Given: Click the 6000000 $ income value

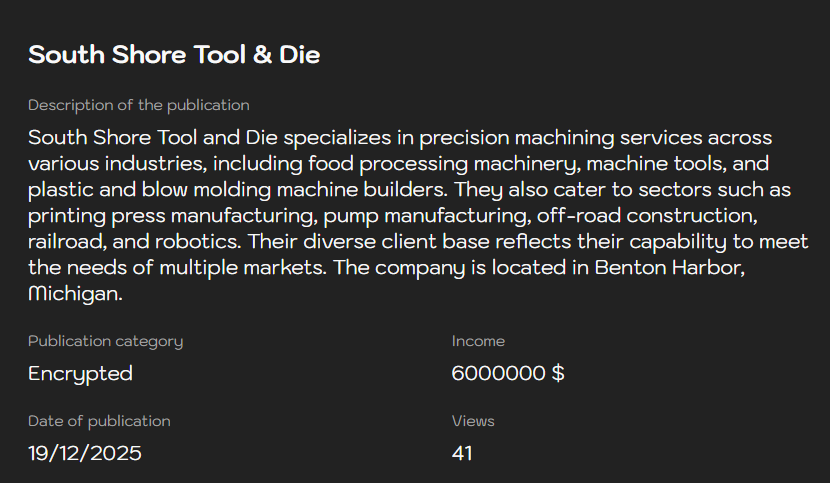Looking at the screenshot, I should click(508, 373).
